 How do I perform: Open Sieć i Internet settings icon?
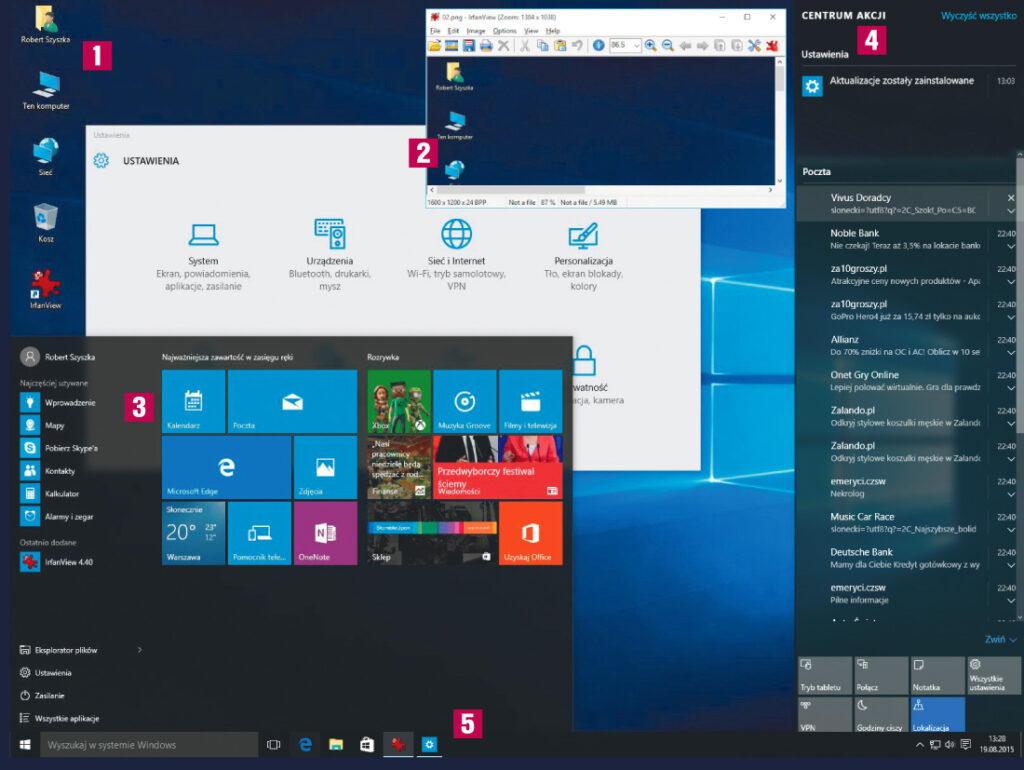pos(455,232)
